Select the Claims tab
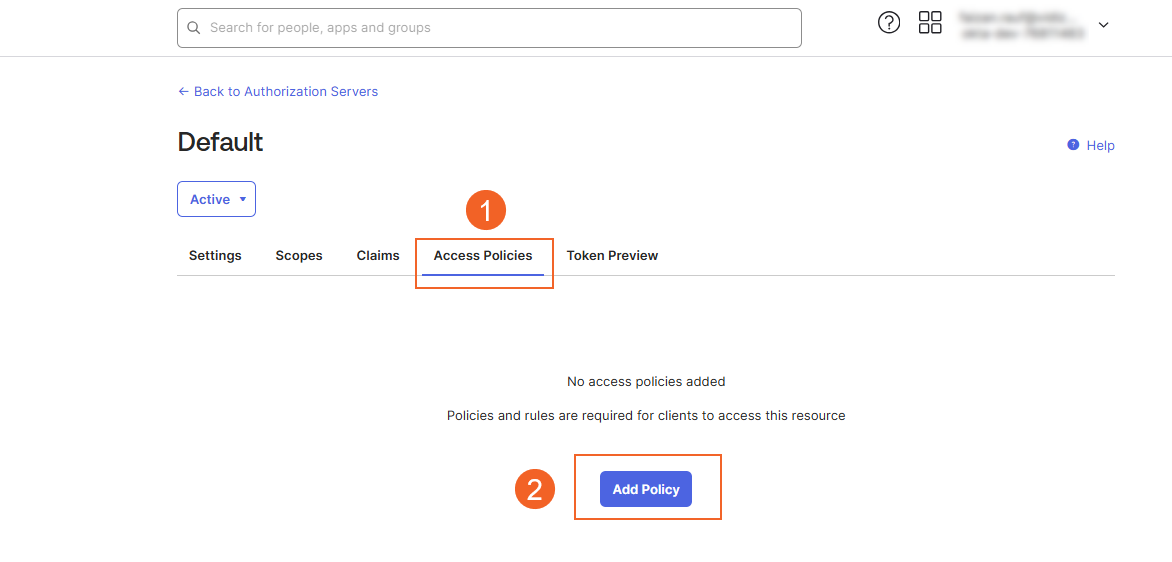 pos(378,256)
